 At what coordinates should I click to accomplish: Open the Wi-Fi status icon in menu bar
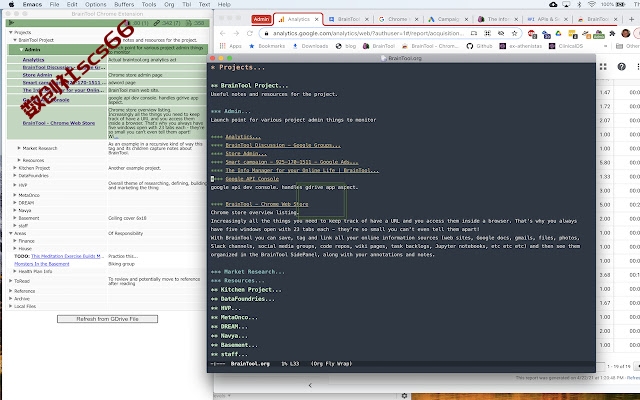pyautogui.click(x=591, y=4)
